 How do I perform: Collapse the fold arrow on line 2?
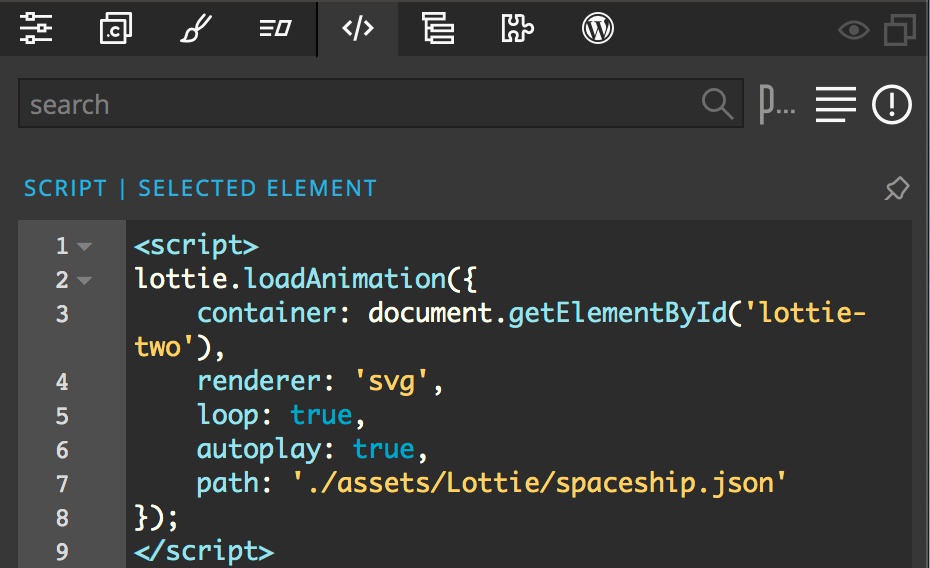(85, 280)
